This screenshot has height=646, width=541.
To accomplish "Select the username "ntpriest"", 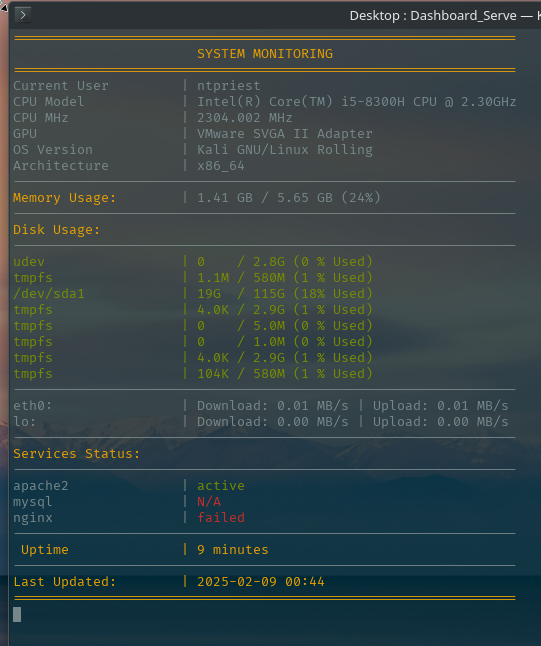I will coord(229,86).
